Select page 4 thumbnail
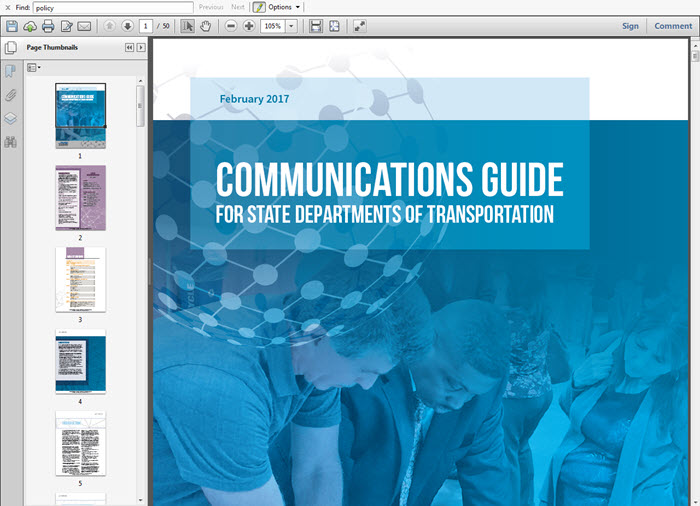This screenshot has width=700, height=506. (80, 362)
